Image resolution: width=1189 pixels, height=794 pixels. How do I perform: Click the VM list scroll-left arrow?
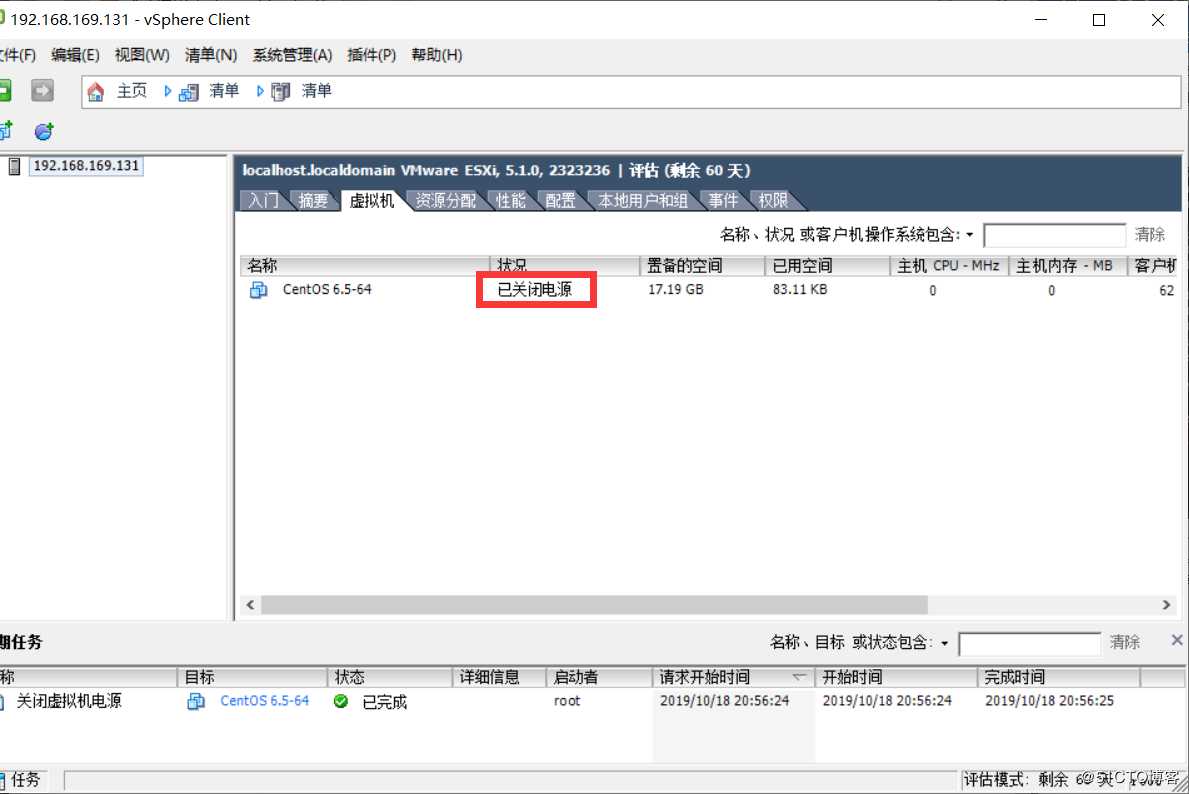tap(250, 604)
